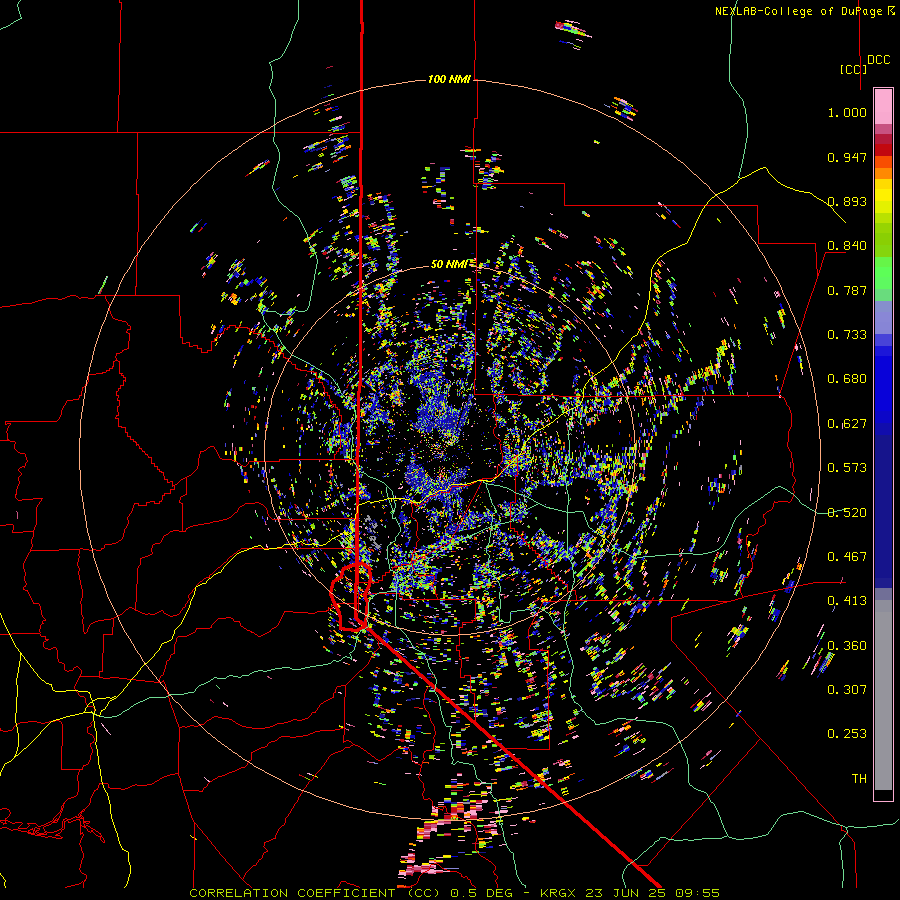This screenshot has width=900, height=900.
Task: Click the 0.733 value on the color scale
Action: tap(847, 335)
